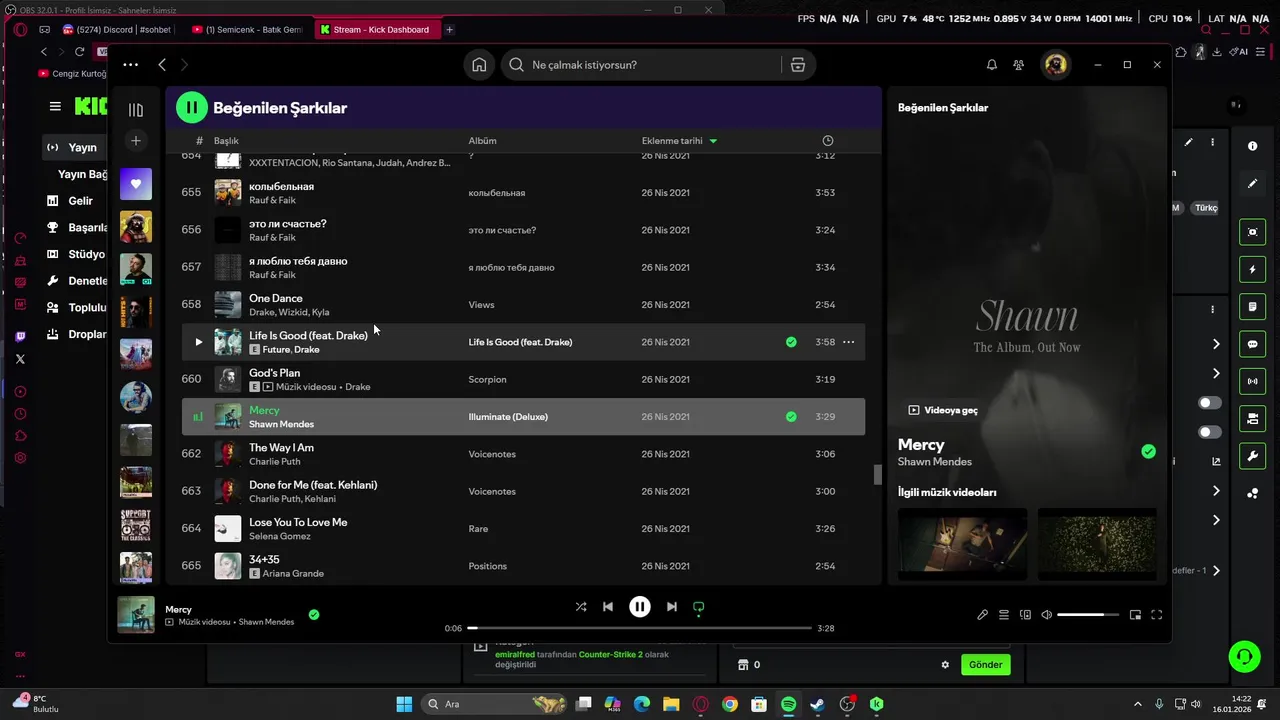
Task: Sort songs by the Başlık column
Action: point(226,141)
